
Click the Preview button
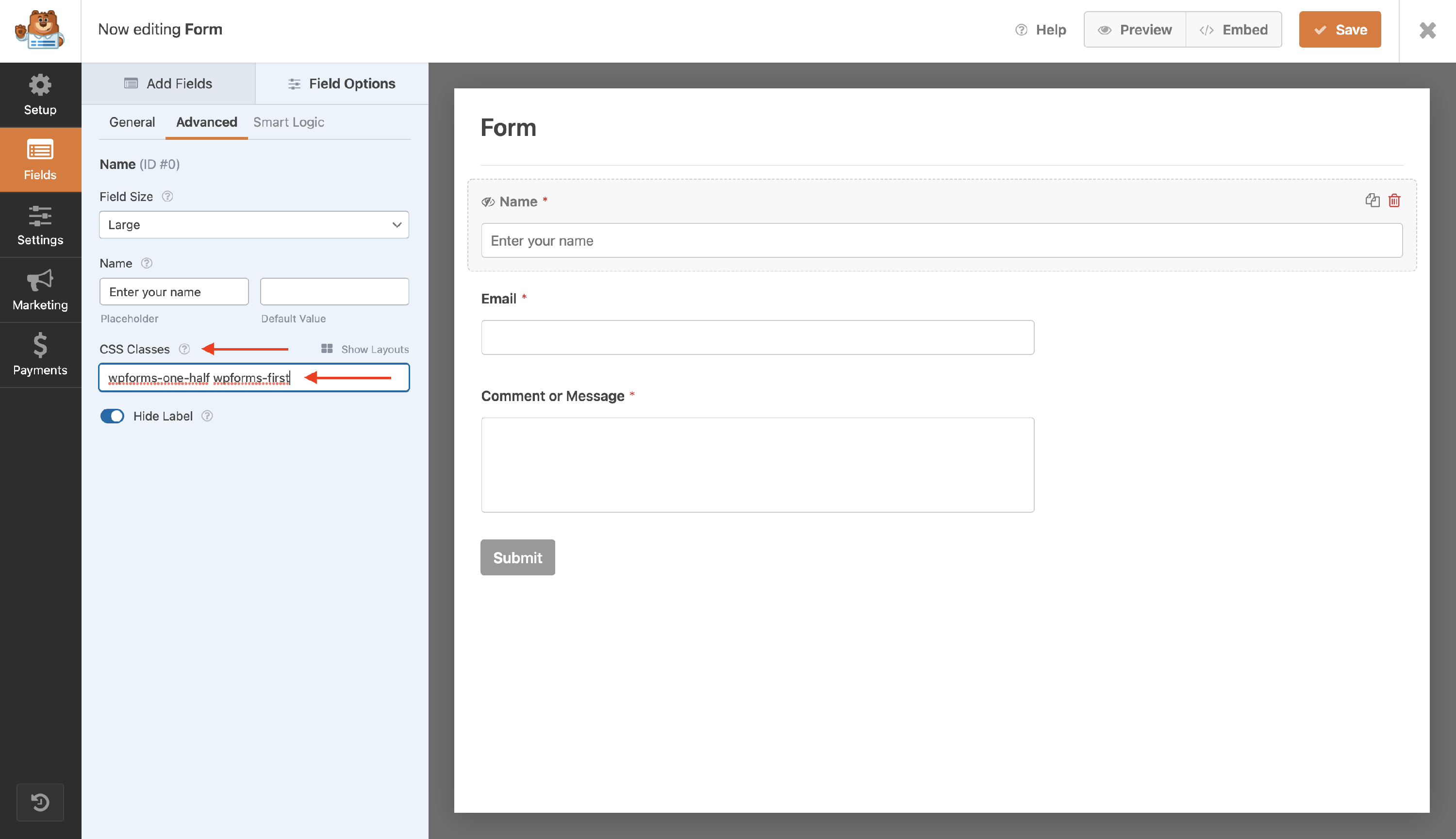[1134, 30]
